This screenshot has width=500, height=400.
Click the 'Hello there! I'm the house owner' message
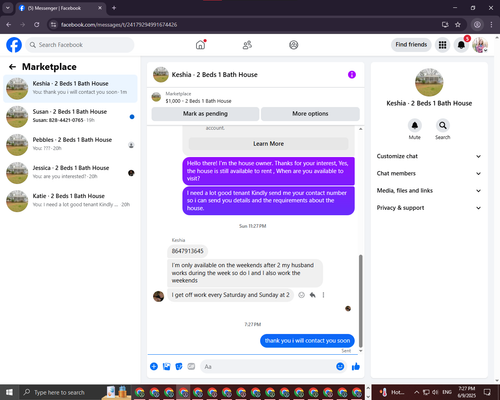click(x=268, y=171)
